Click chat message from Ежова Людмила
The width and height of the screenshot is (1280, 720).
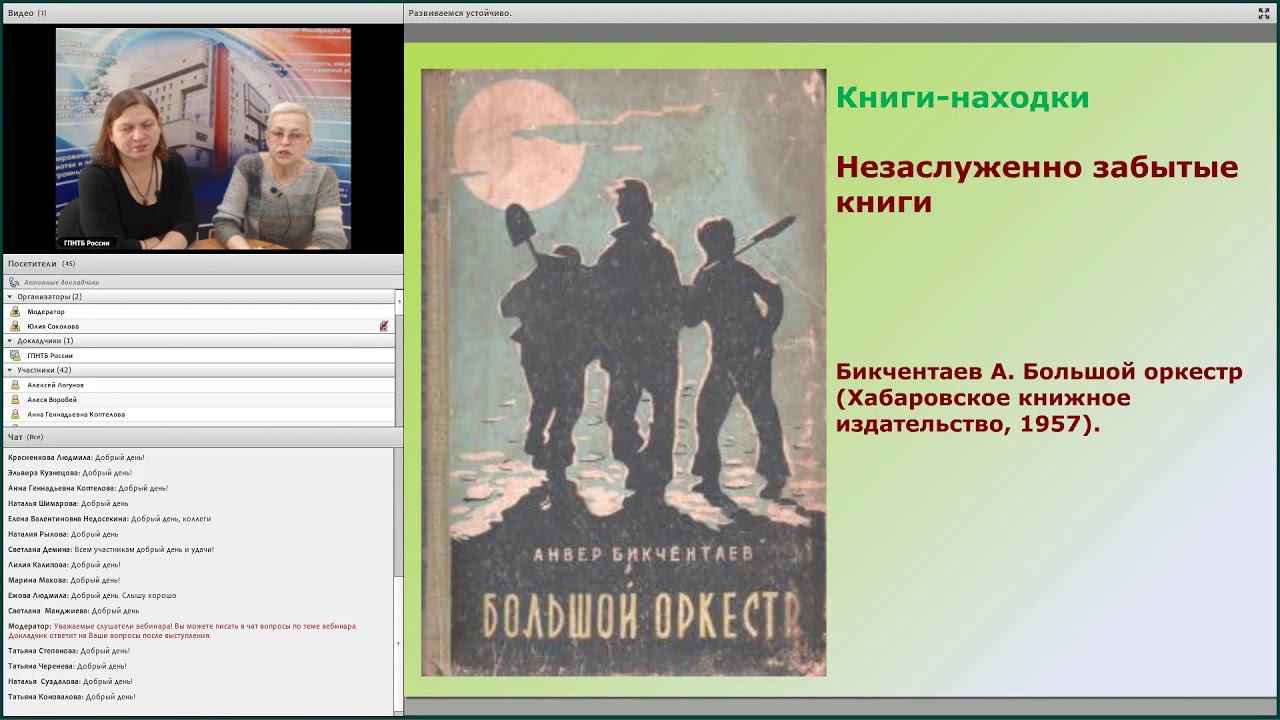point(92,595)
